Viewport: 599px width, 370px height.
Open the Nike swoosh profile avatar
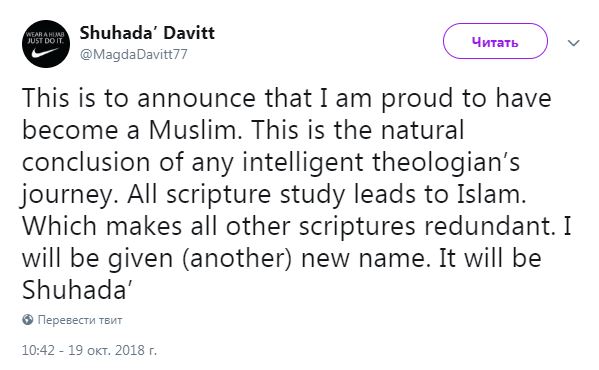click(46, 44)
